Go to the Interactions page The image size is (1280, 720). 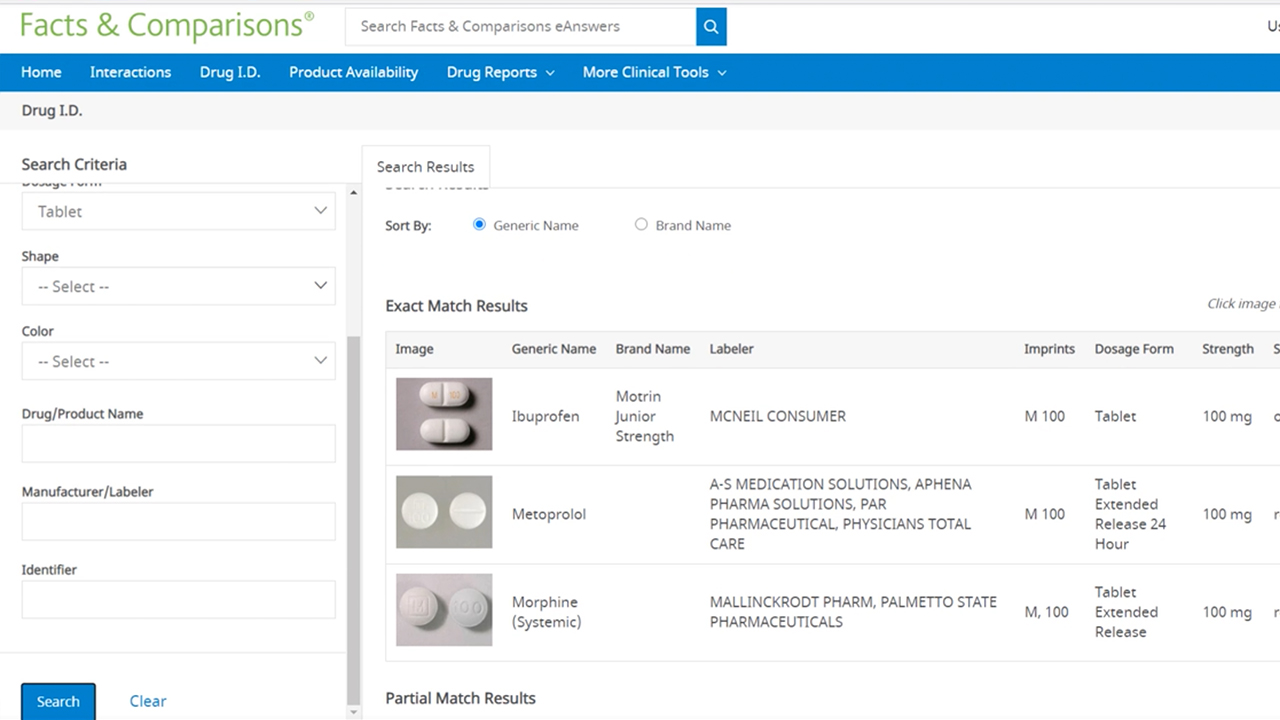tap(130, 72)
